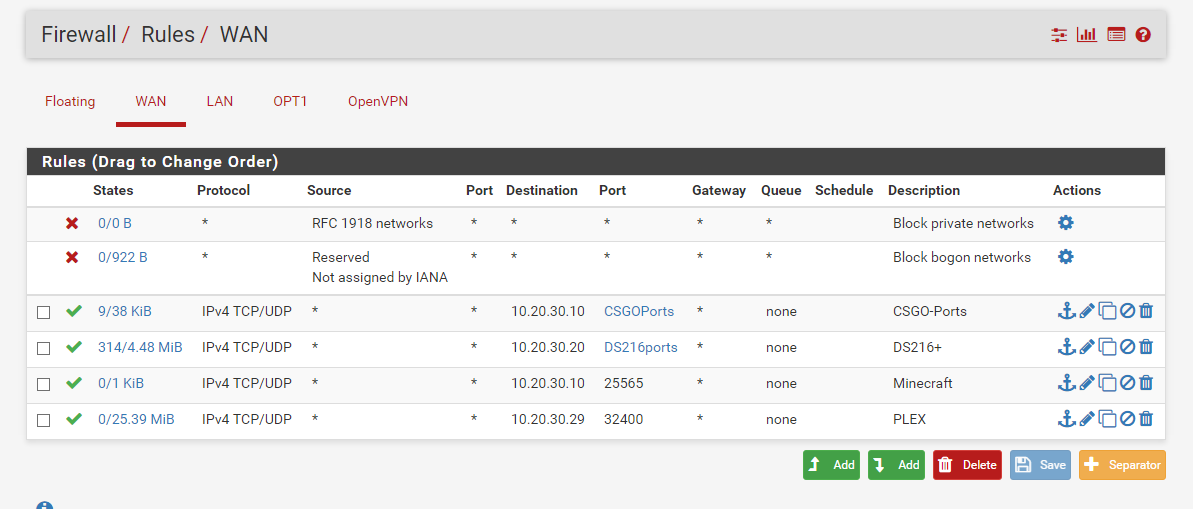Disable the CSGO-Ports rule
This screenshot has height=509, width=1193.
tap(1128, 310)
